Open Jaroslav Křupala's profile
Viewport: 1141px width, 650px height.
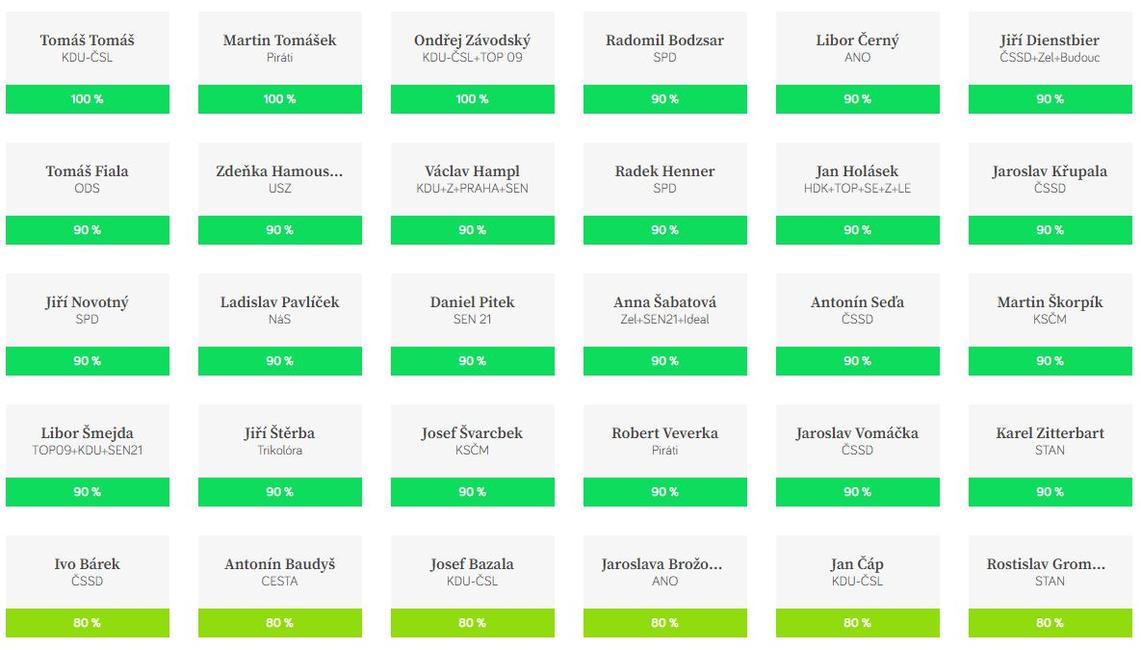pos(1049,179)
